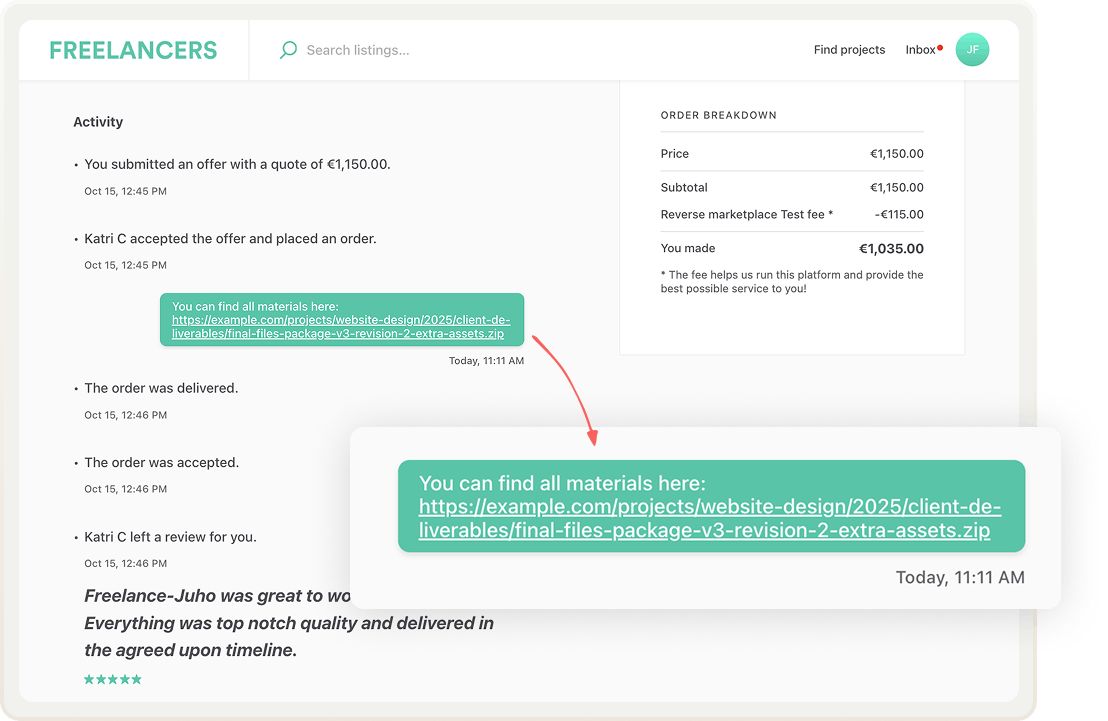Click the Activity section heading
1108x721 pixels.
coord(98,121)
